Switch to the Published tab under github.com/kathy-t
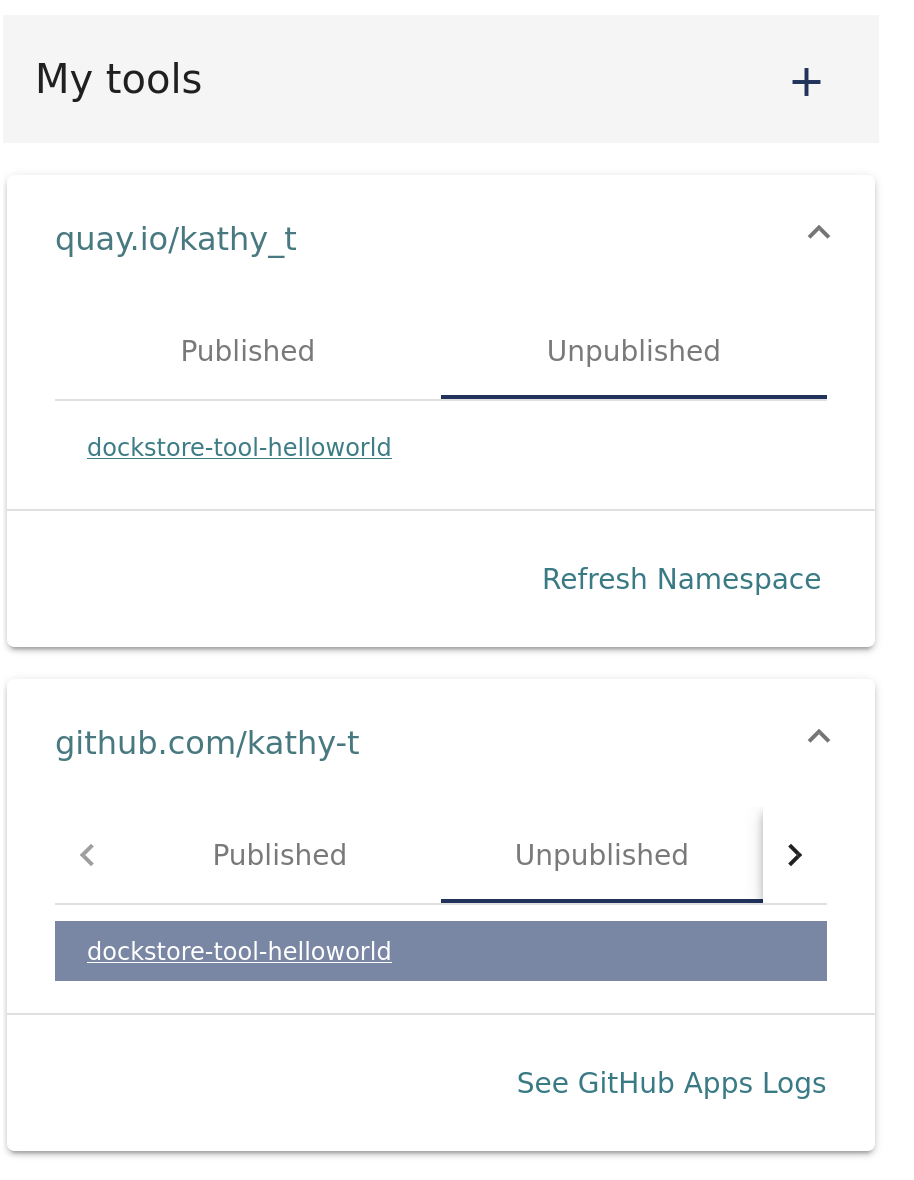Image resolution: width=914 pixels, height=1180 pixels. pos(279,856)
